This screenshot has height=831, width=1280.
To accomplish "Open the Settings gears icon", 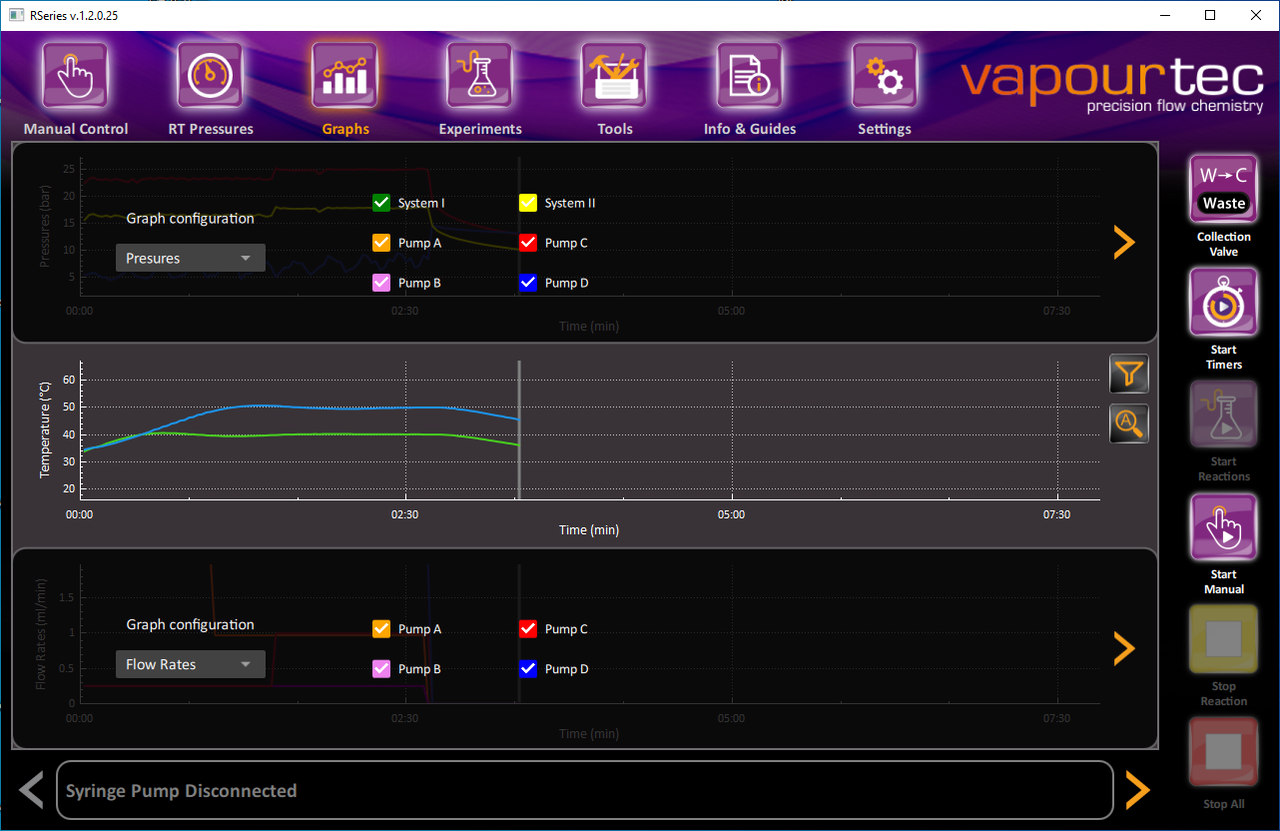I will (885, 75).
